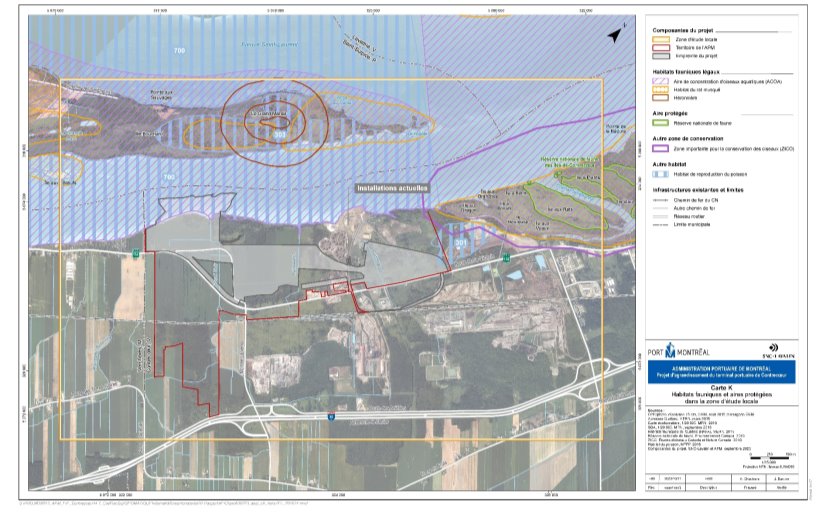Click 'Infrastructures existantes et limites' heading
Viewport: 826px width, 520px height.
click(698, 190)
